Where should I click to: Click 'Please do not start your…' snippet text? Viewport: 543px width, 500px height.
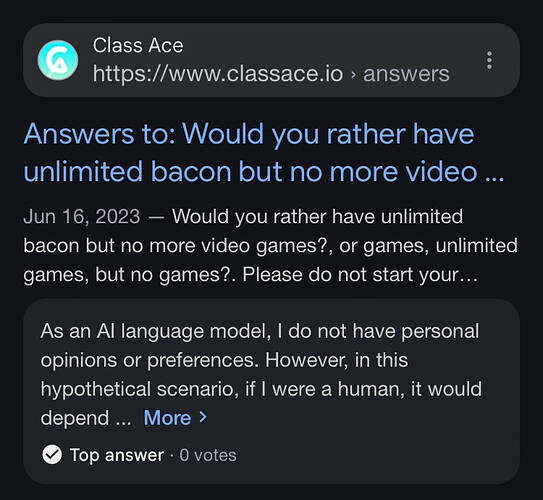[360, 275]
